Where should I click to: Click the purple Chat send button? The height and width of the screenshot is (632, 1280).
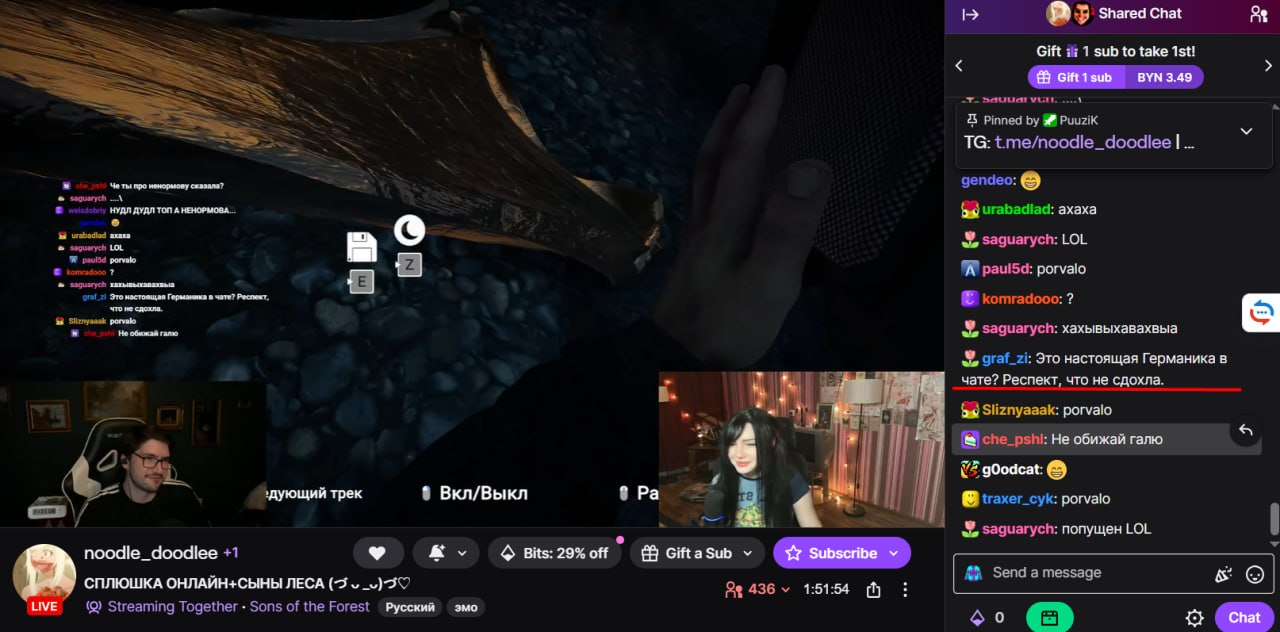point(1244,617)
